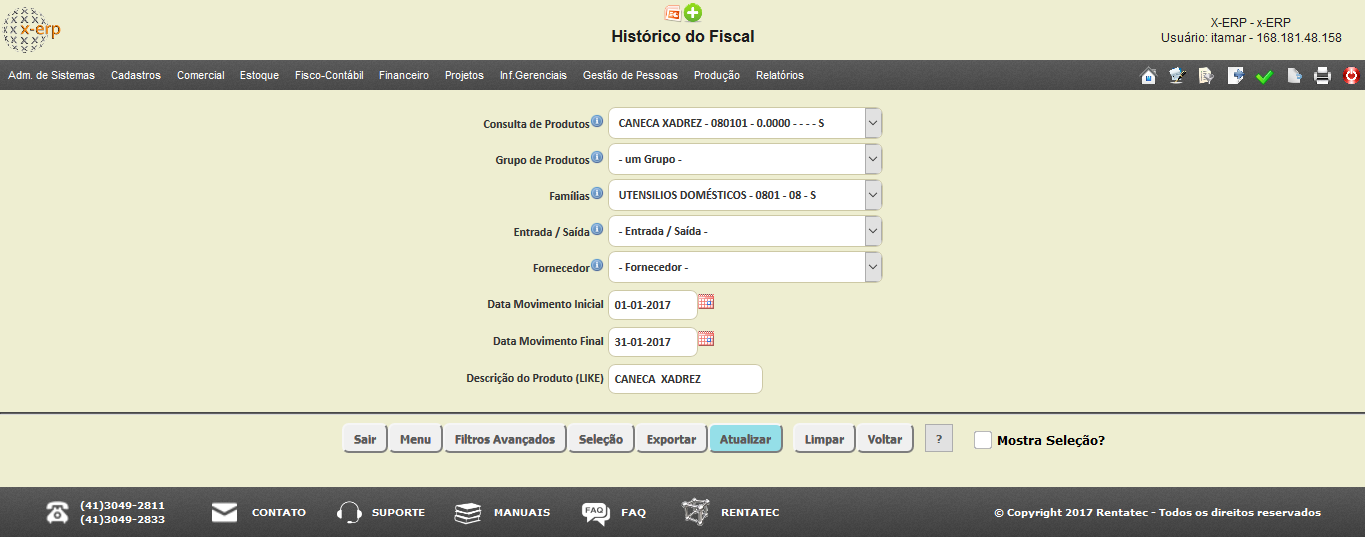Click info icon next to Grupo de Produtos
The image size is (1365, 537).
[597, 157]
